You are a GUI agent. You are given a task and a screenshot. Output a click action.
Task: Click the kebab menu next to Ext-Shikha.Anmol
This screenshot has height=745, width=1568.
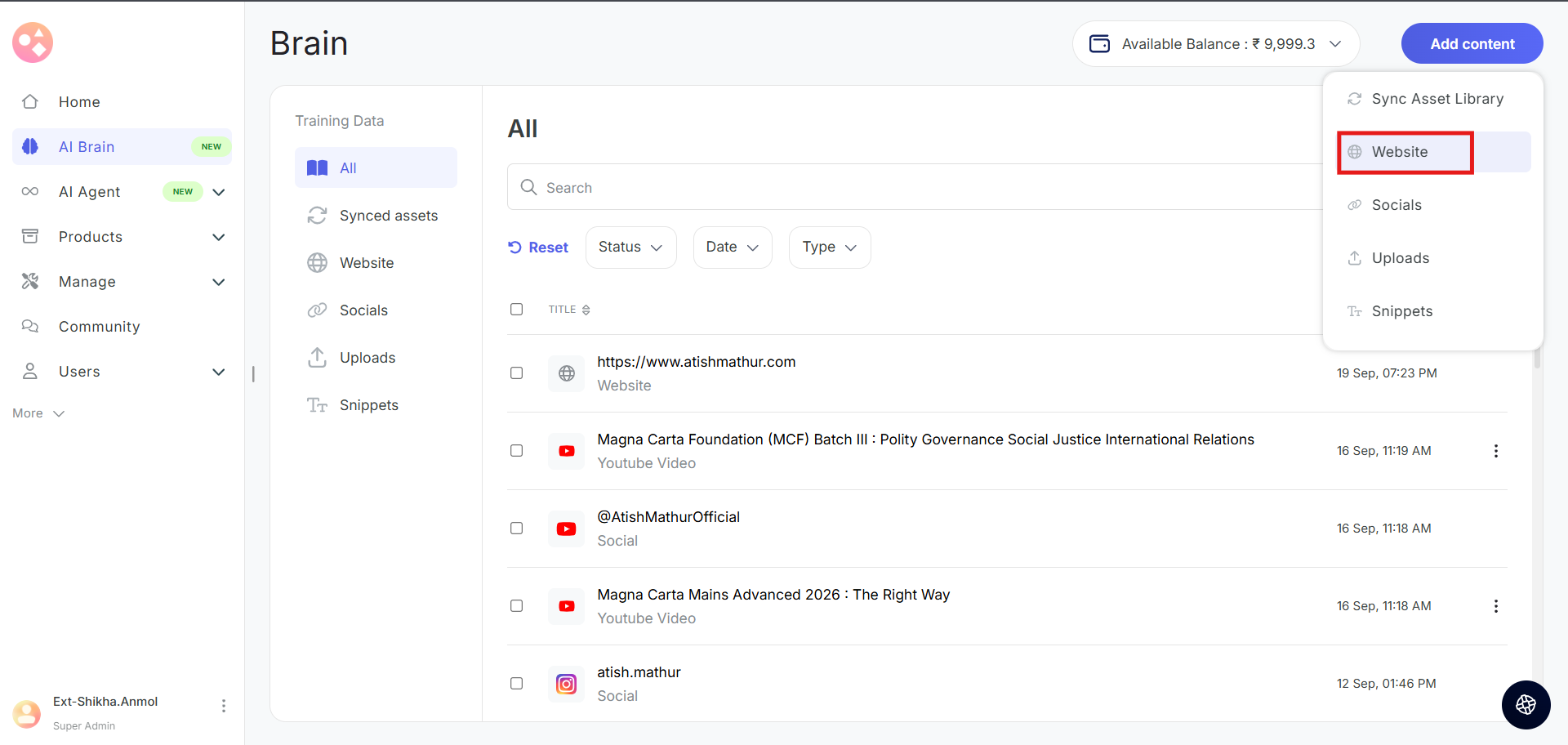[x=224, y=706]
